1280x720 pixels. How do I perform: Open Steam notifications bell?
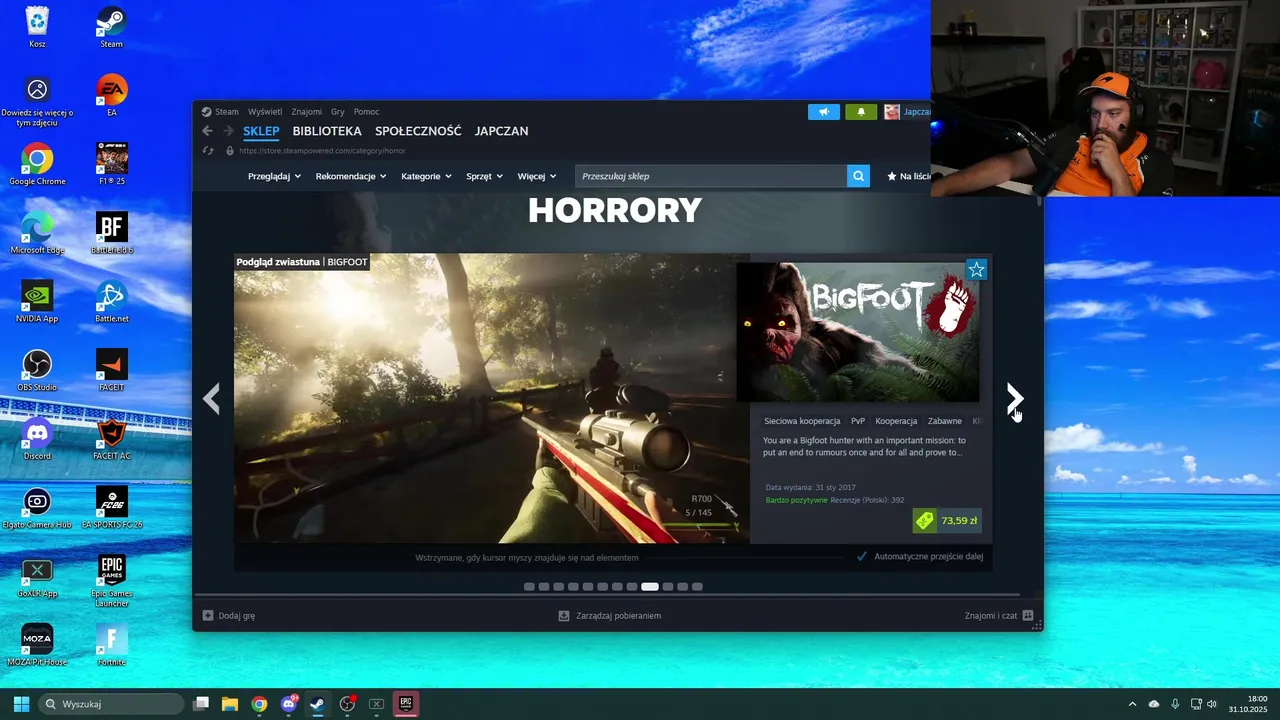pos(861,112)
